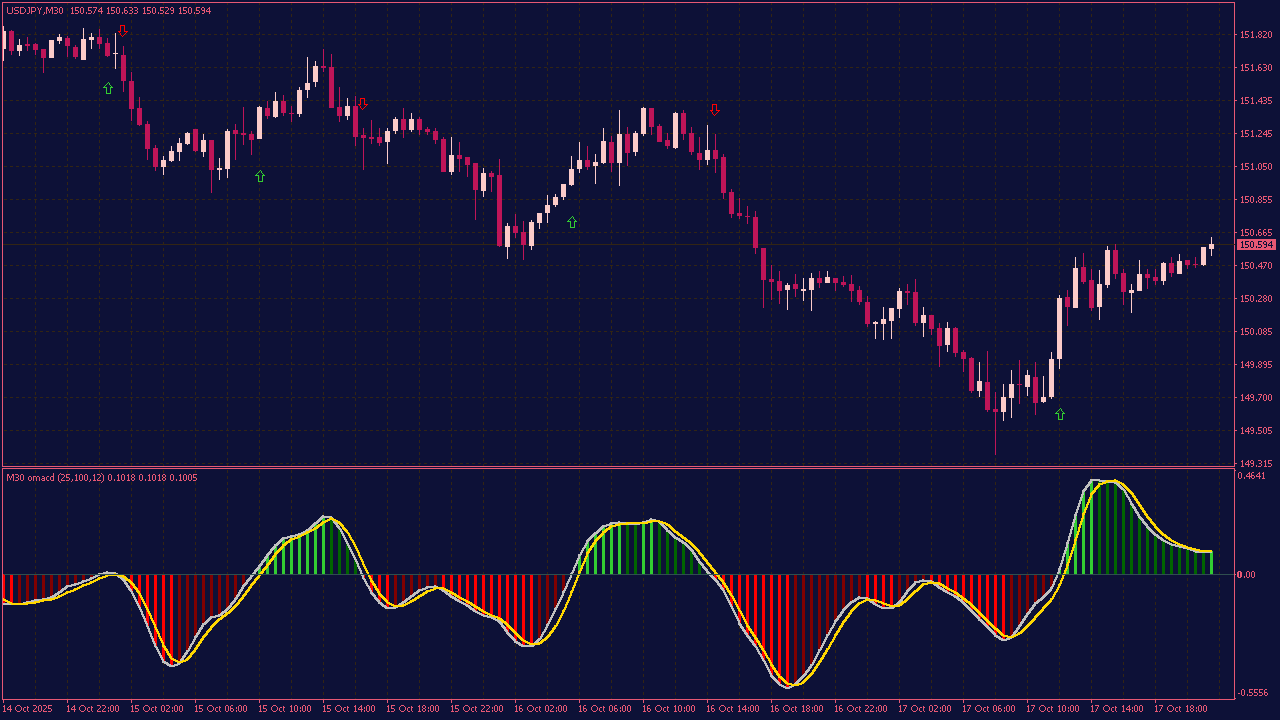1280x720 pixels.
Task: Select the M30 omacd (25,100,12) indicator label
Action: pyautogui.click(x=100, y=478)
